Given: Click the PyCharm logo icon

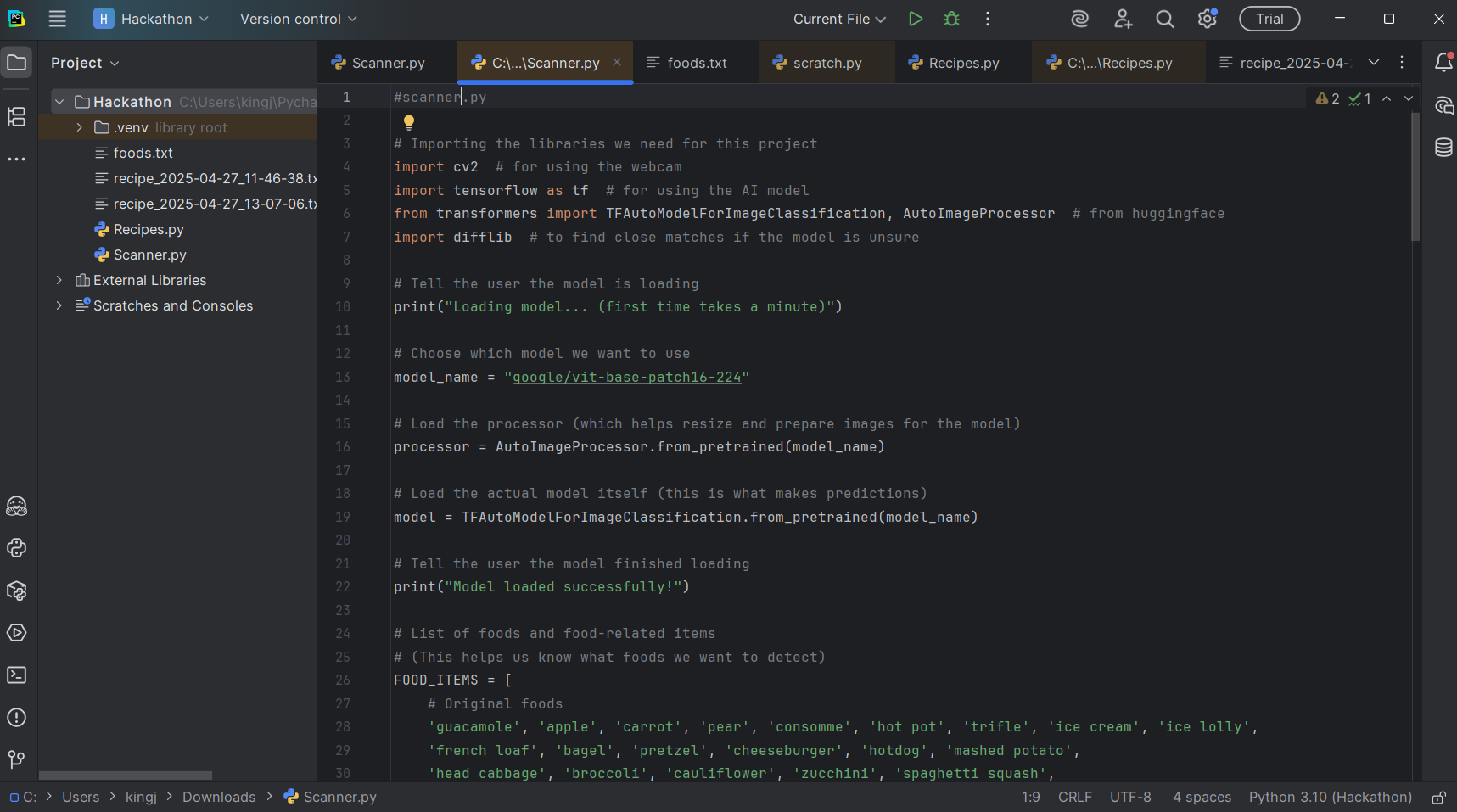Looking at the screenshot, I should pyautogui.click(x=16, y=19).
